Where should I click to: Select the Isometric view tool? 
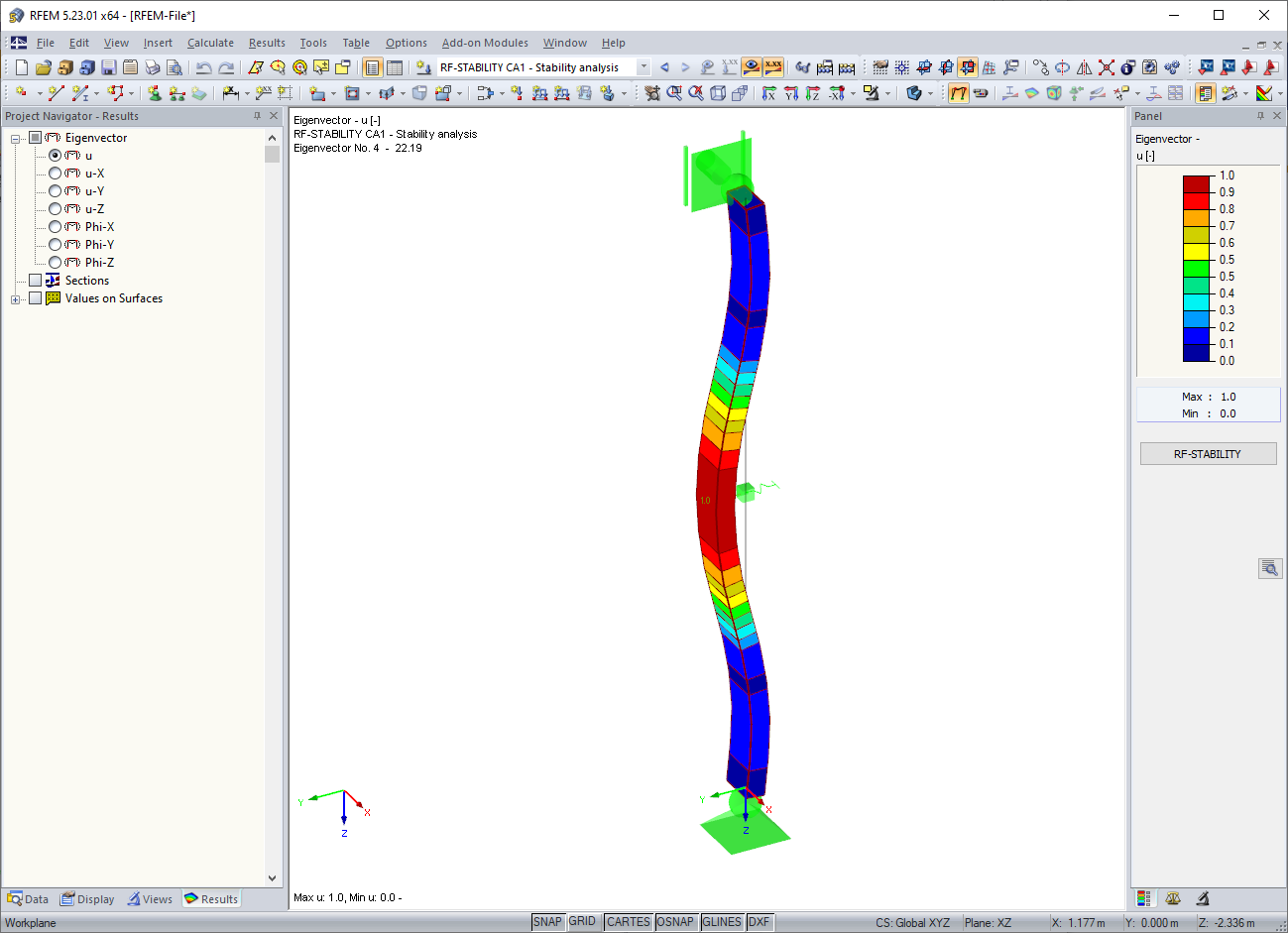pos(717,96)
